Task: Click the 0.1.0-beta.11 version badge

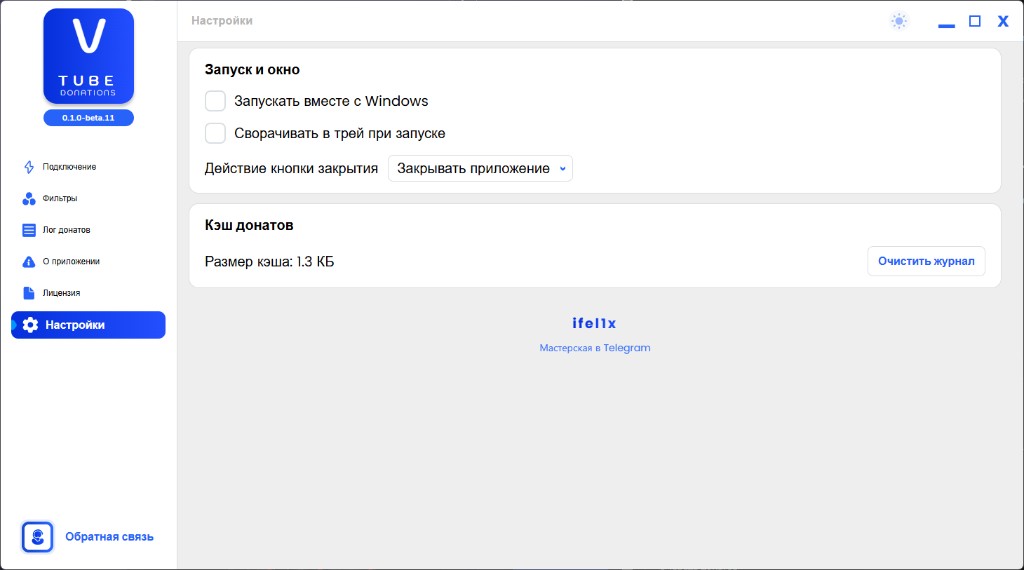Action: click(88, 118)
